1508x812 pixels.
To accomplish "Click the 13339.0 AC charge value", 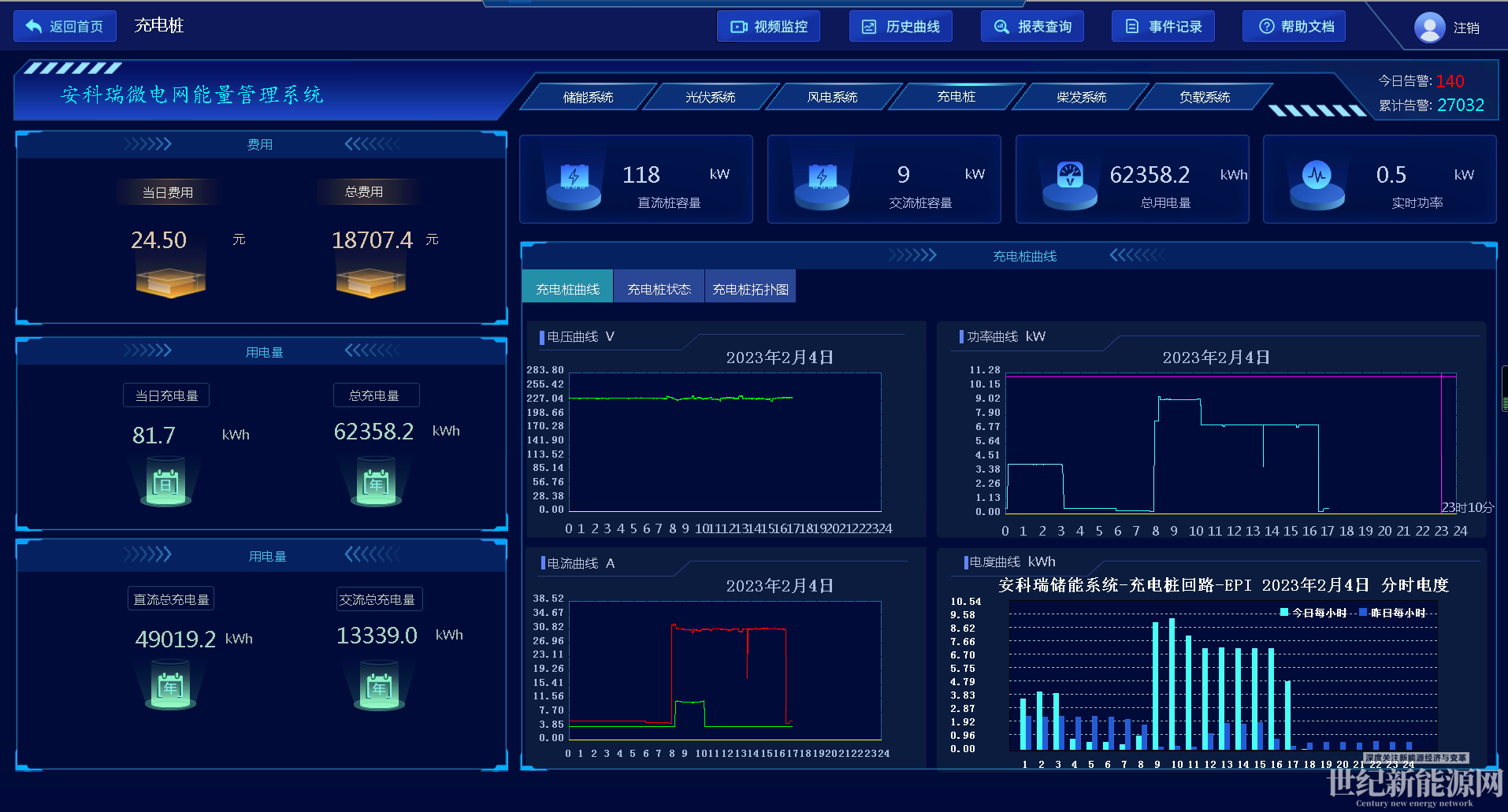I will click(x=377, y=636).
